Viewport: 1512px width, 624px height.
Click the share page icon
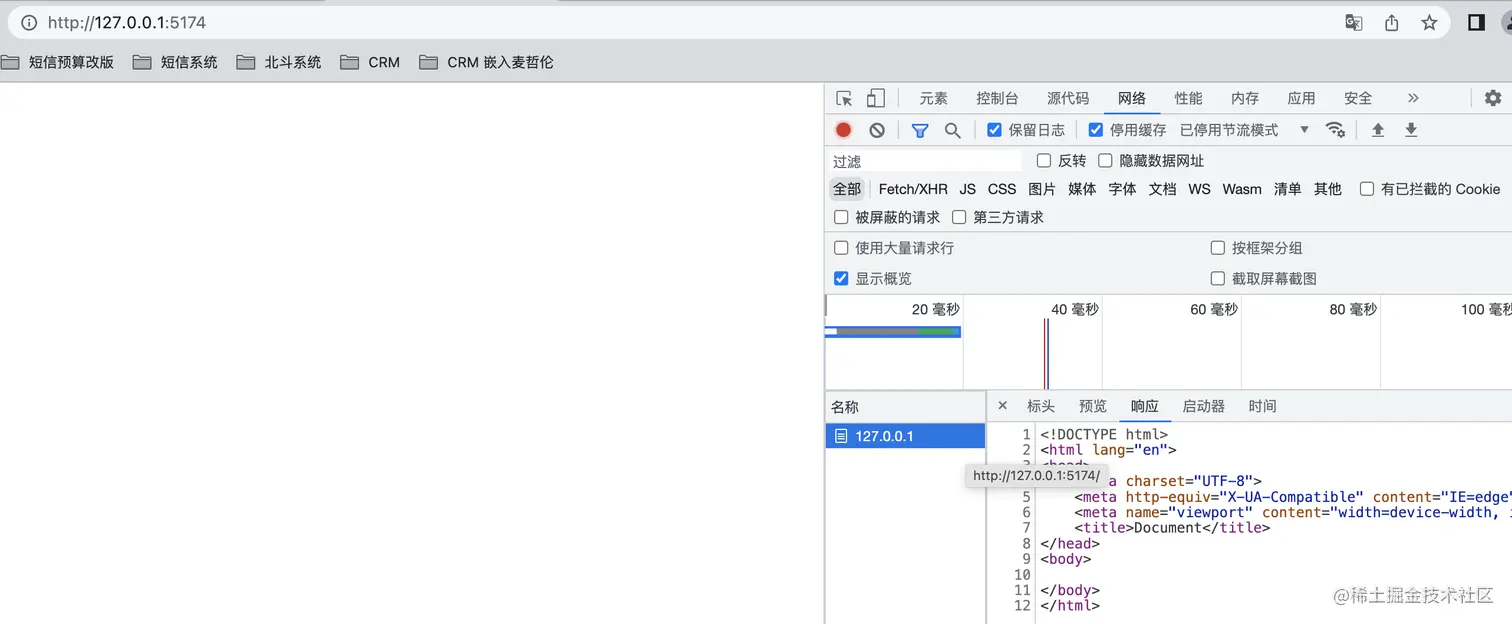point(1391,22)
